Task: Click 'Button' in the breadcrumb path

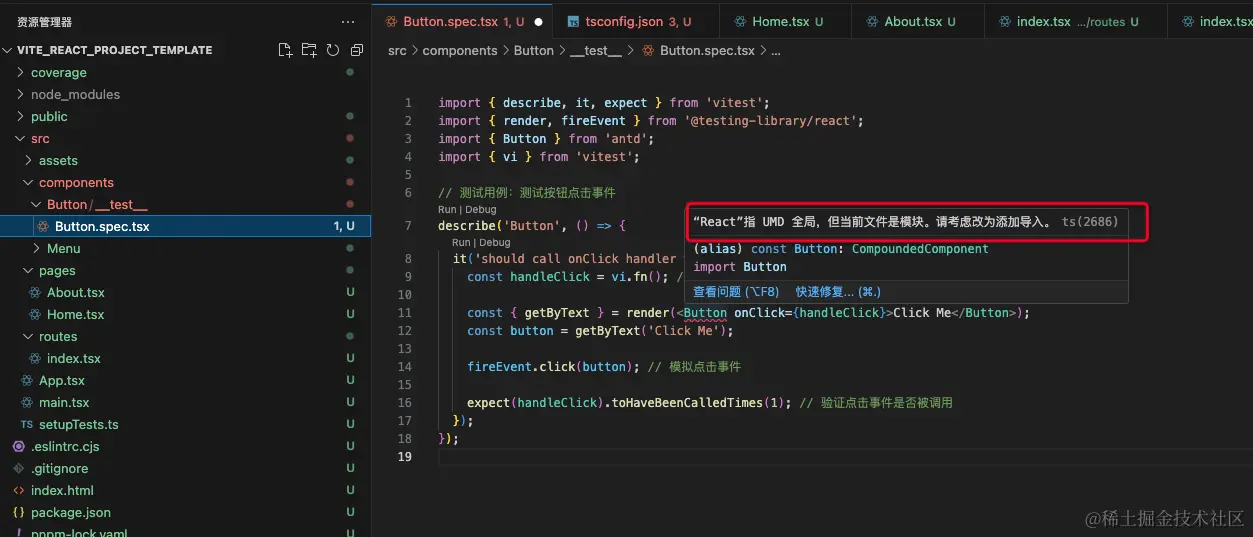Action: click(534, 50)
